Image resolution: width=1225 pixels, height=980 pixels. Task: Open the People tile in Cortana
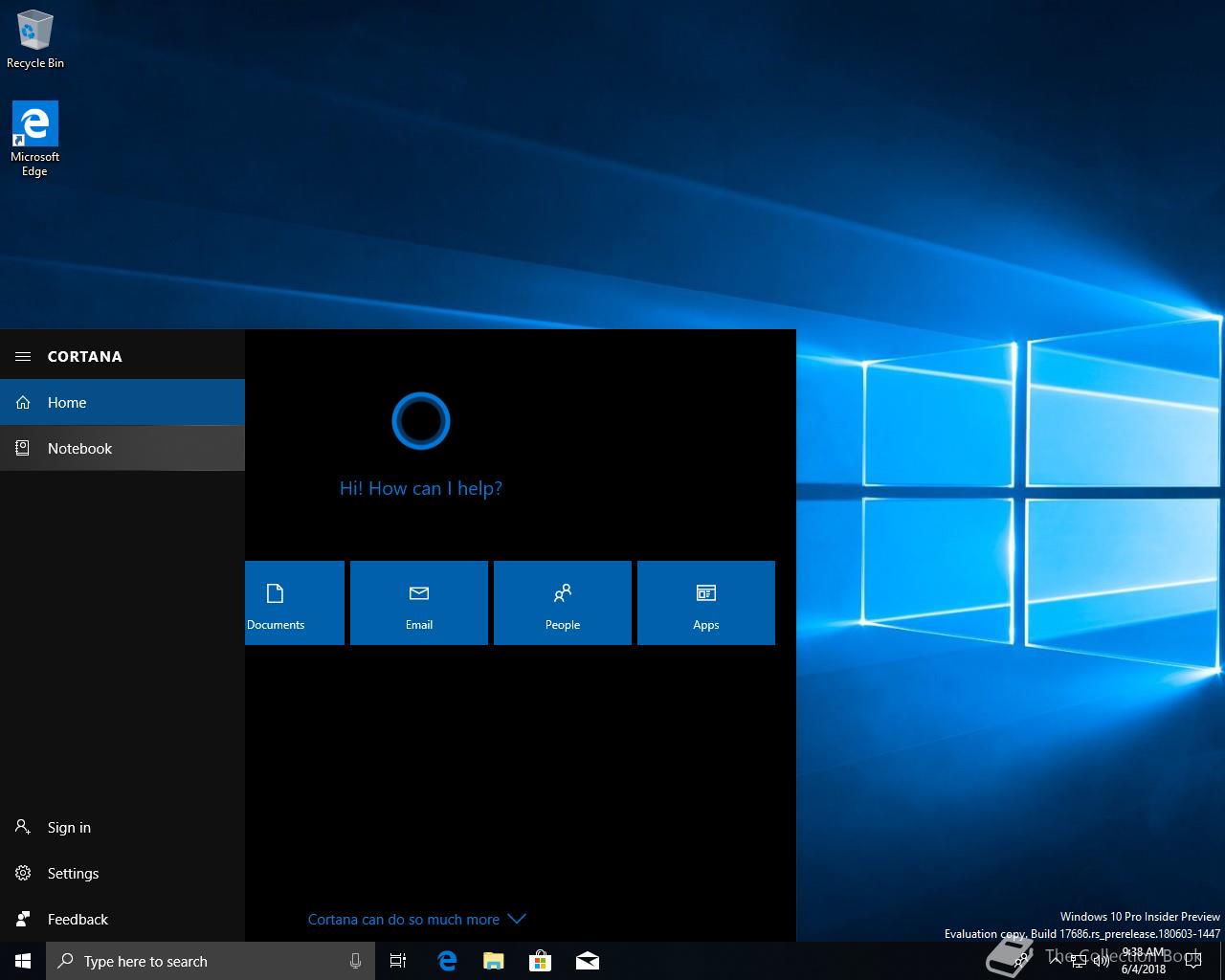(563, 603)
